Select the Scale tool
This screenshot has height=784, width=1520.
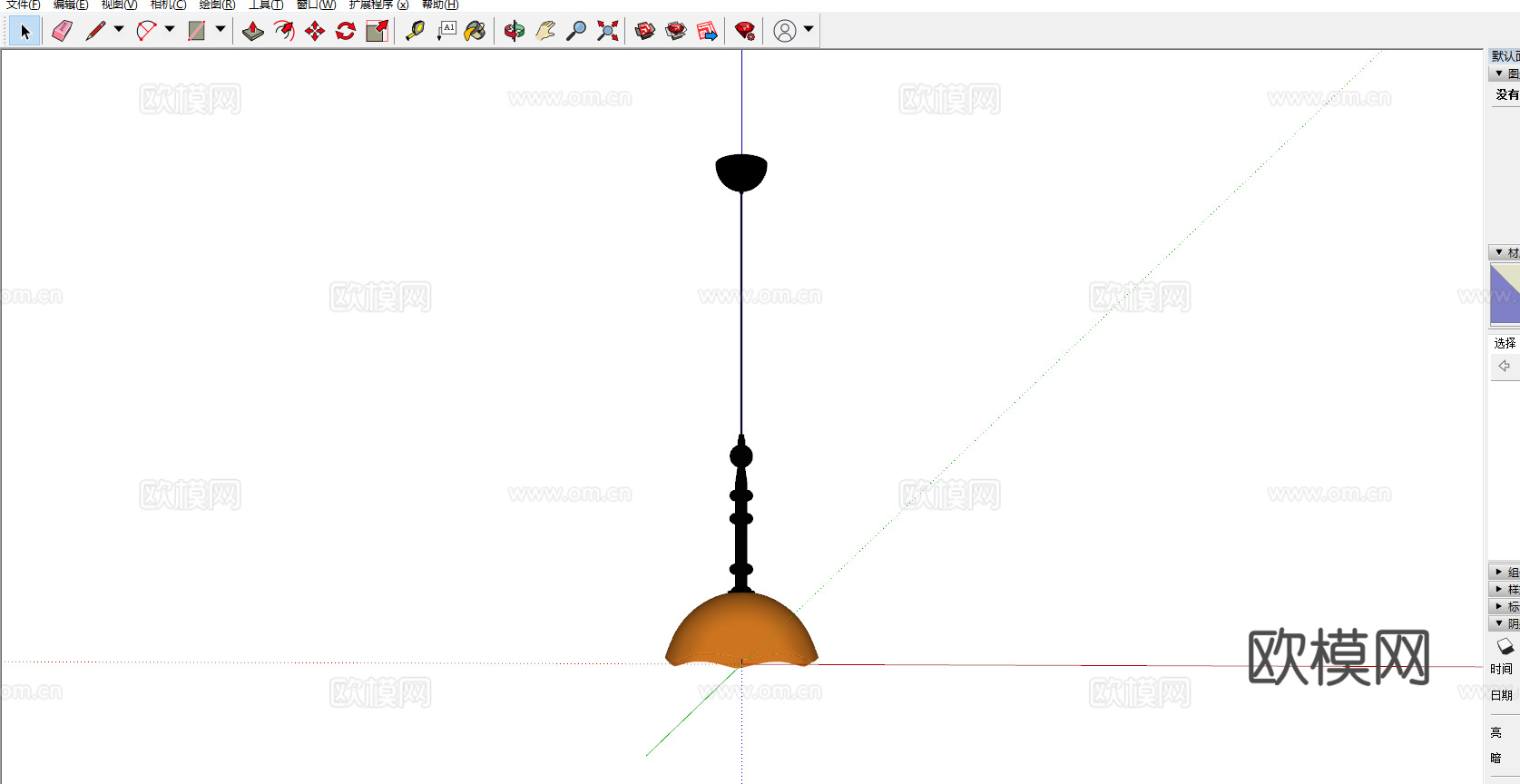(377, 32)
